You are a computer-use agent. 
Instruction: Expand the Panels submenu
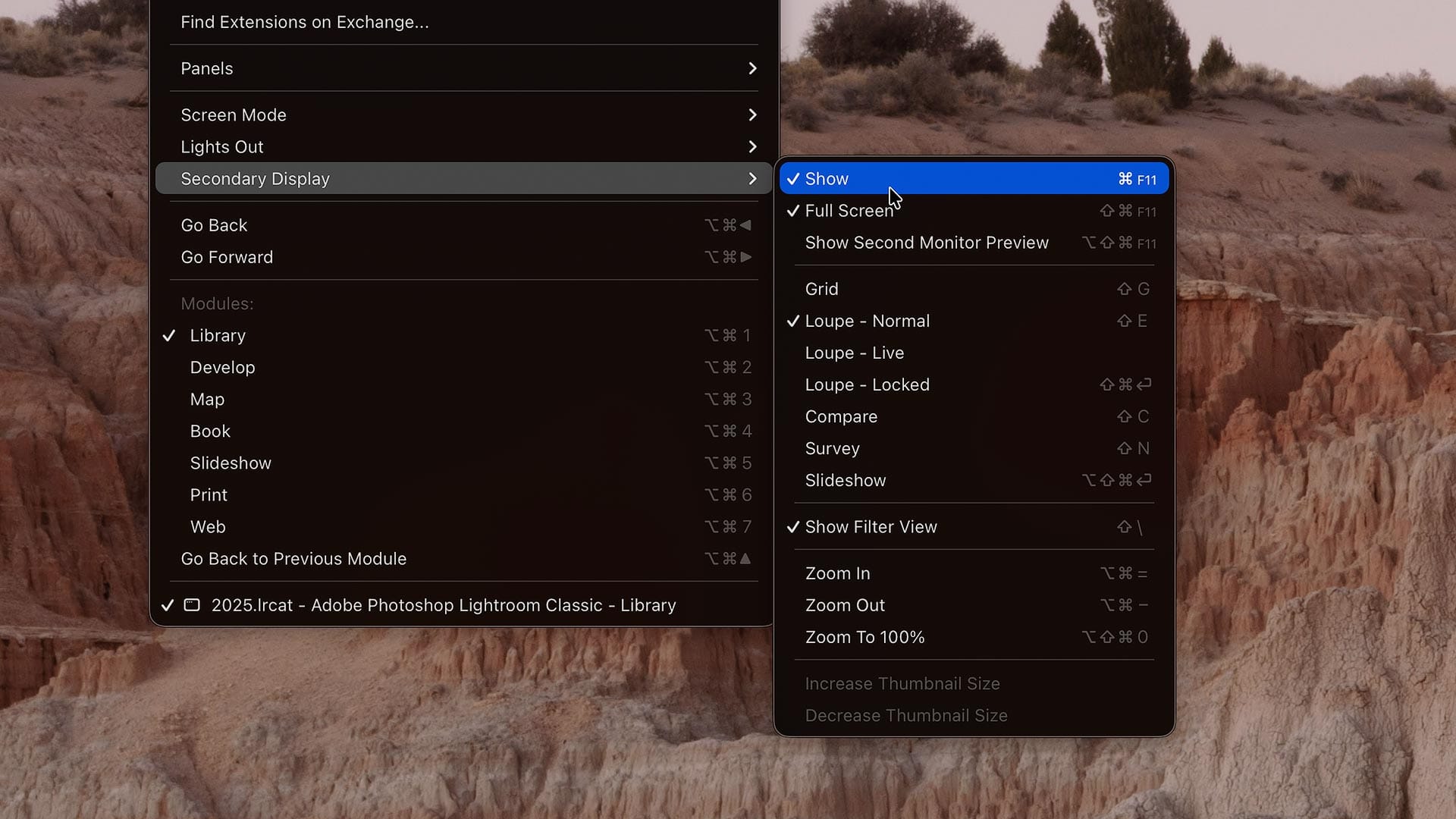click(x=206, y=68)
